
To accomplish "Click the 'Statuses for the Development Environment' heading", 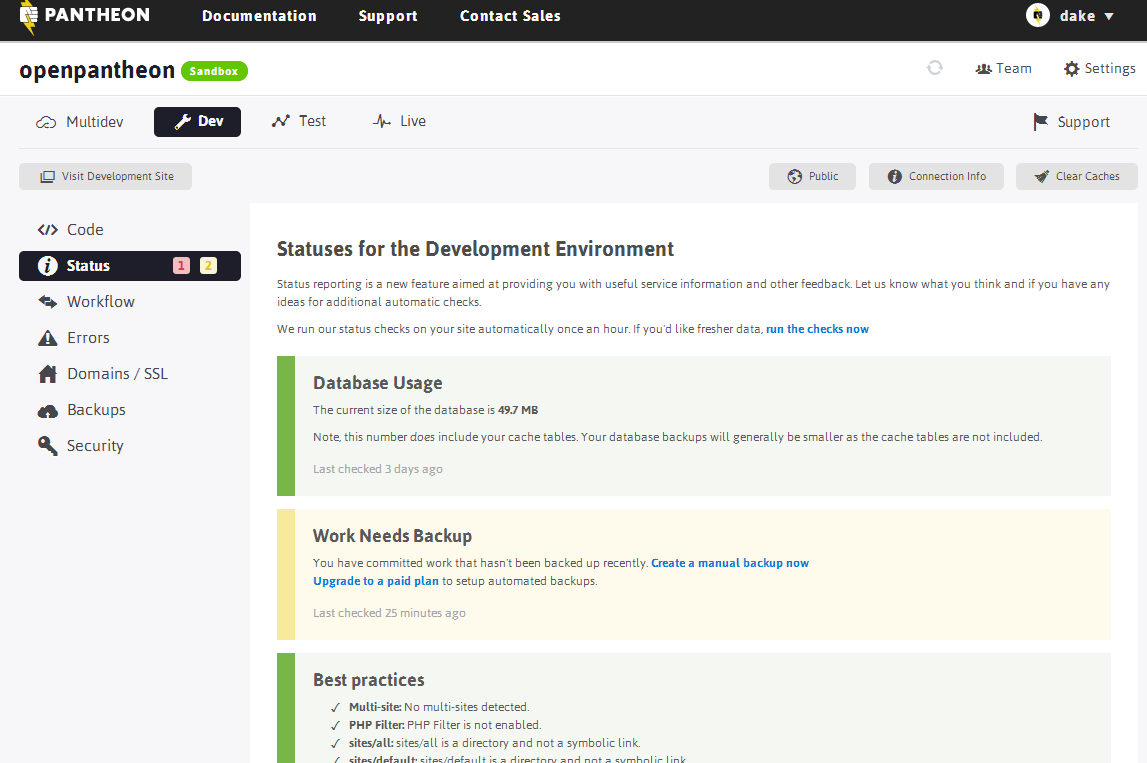I will [x=475, y=249].
